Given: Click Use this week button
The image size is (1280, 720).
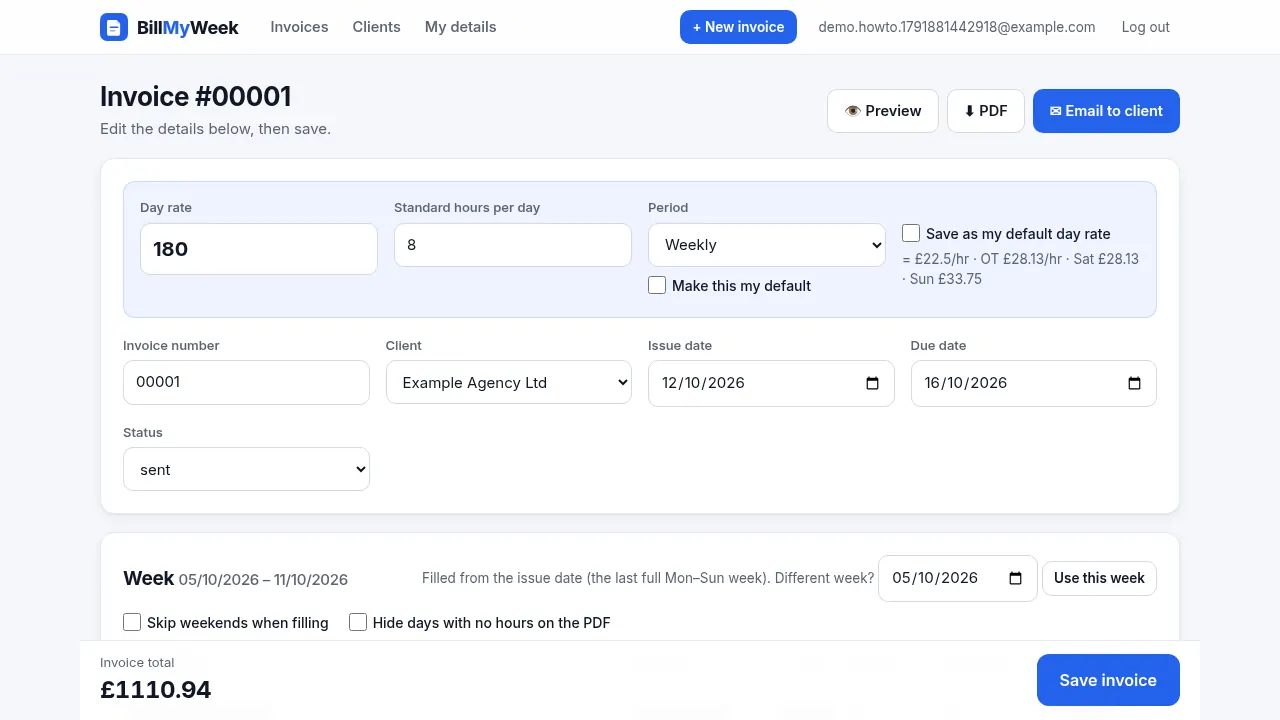Looking at the screenshot, I should point(1099,578).
